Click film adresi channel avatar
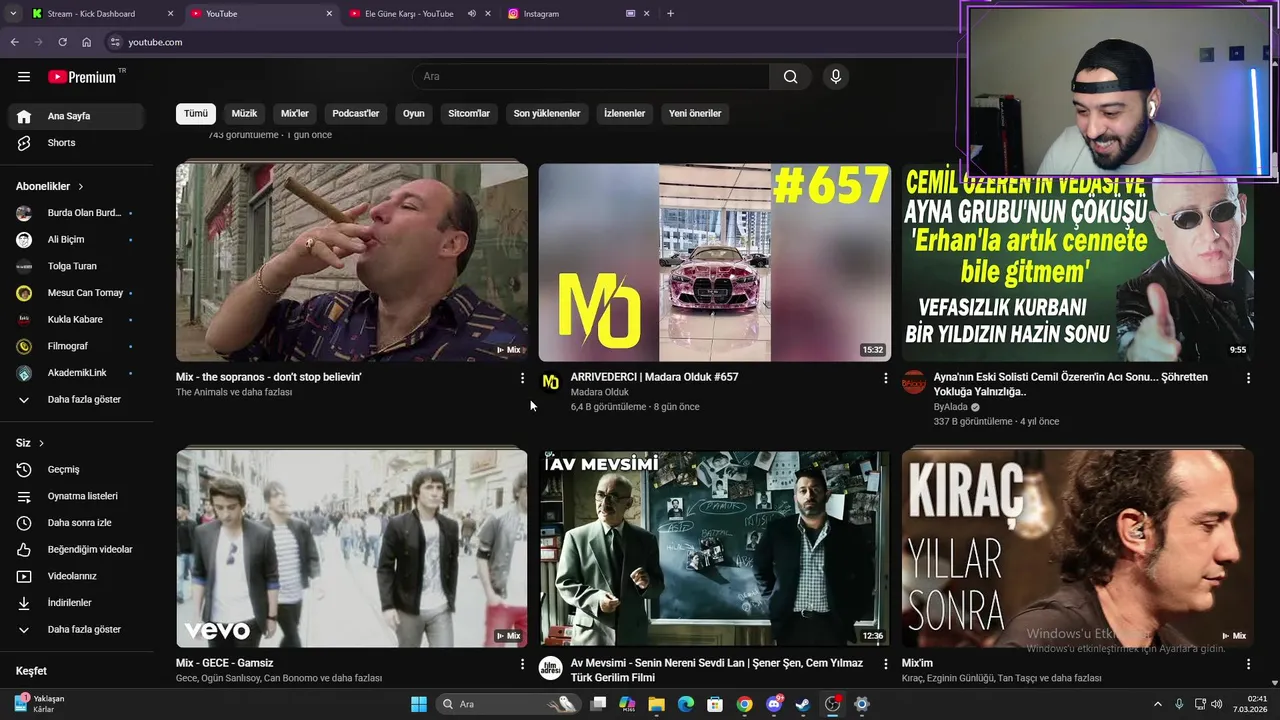1280x720 pixels. click(550, 668)
